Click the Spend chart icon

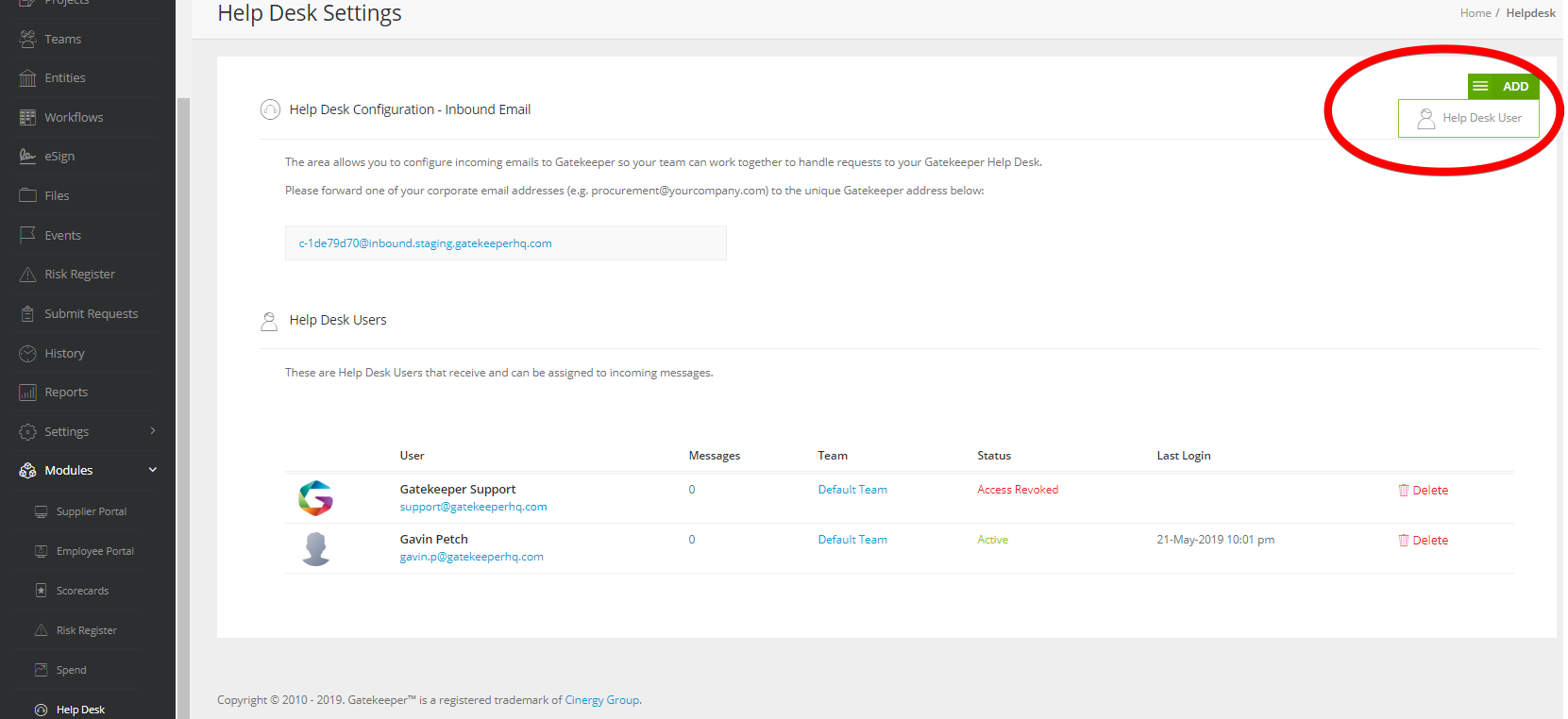(41, 670)
